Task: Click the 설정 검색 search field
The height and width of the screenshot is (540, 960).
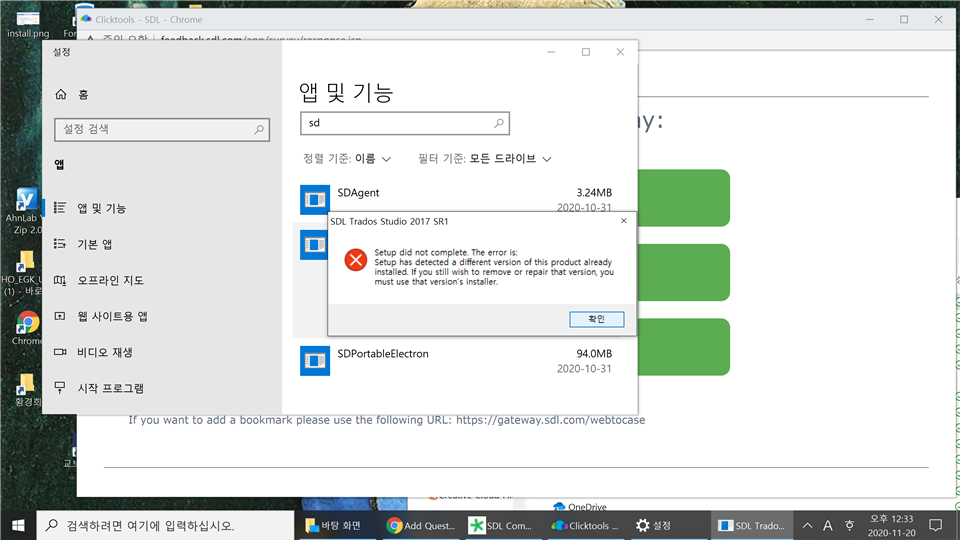Action: [162, 129]
